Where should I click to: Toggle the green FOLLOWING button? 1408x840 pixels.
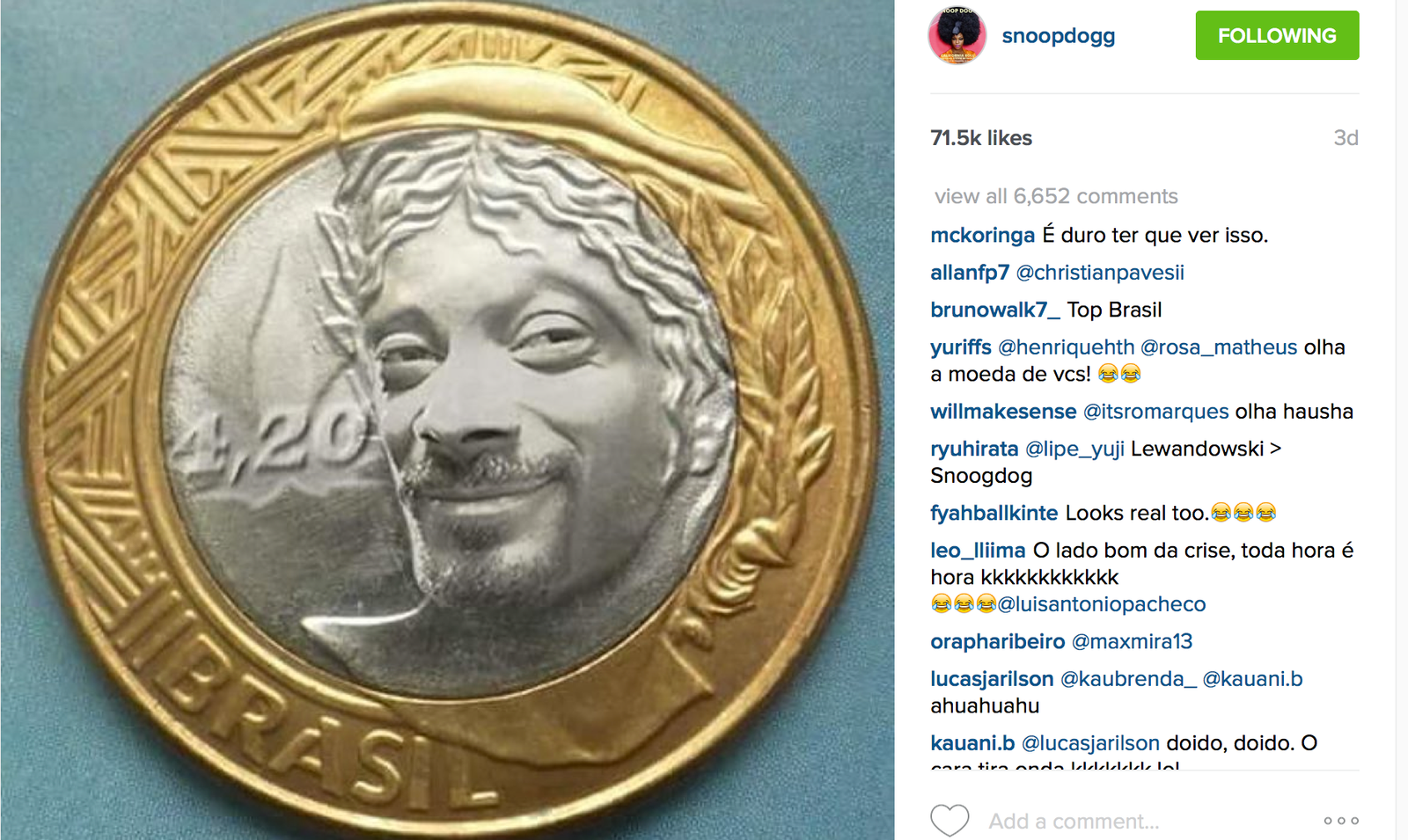click(1277, 35)
